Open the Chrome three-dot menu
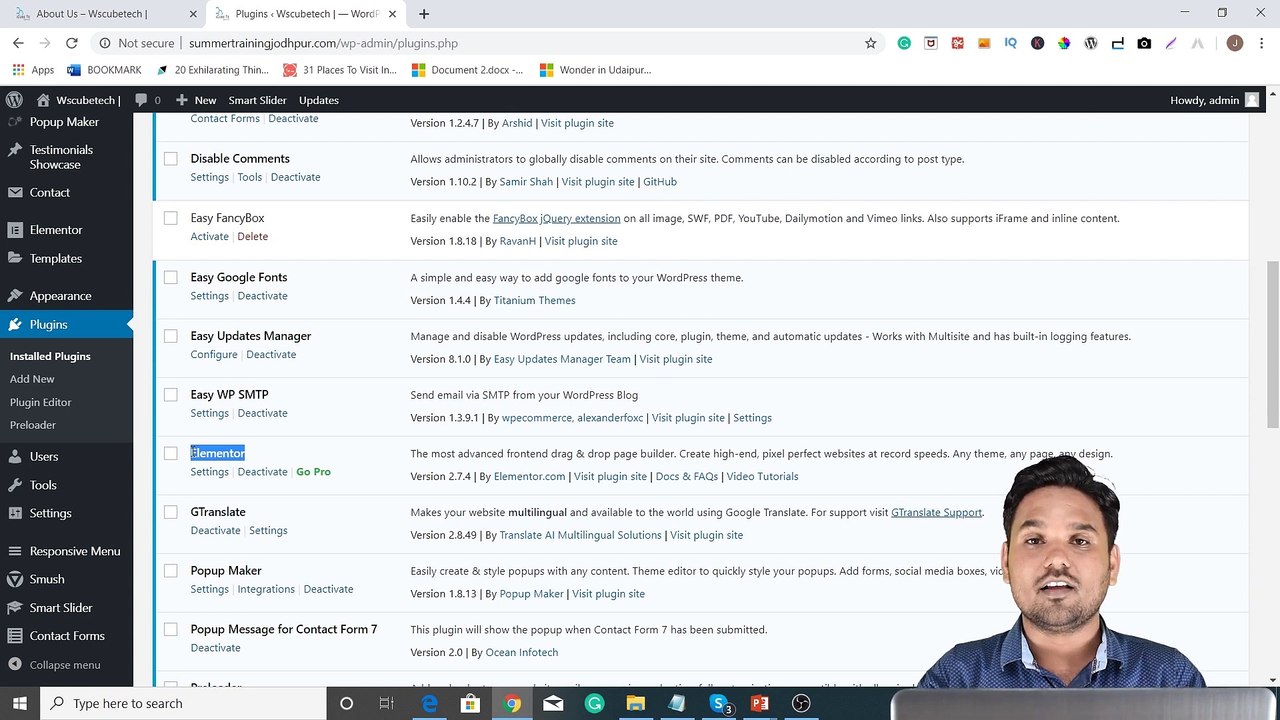 pyautogui.click(x=1262, y=43)
